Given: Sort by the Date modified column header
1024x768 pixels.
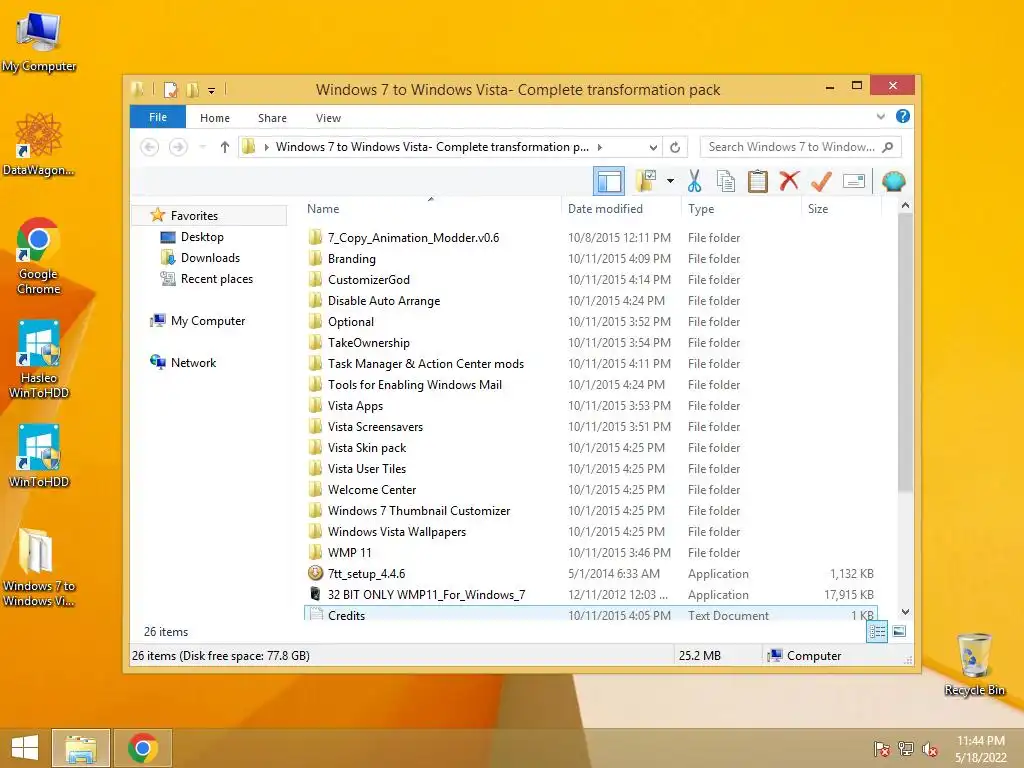Looking at the screenshot, I should click(x=621, y=209).
